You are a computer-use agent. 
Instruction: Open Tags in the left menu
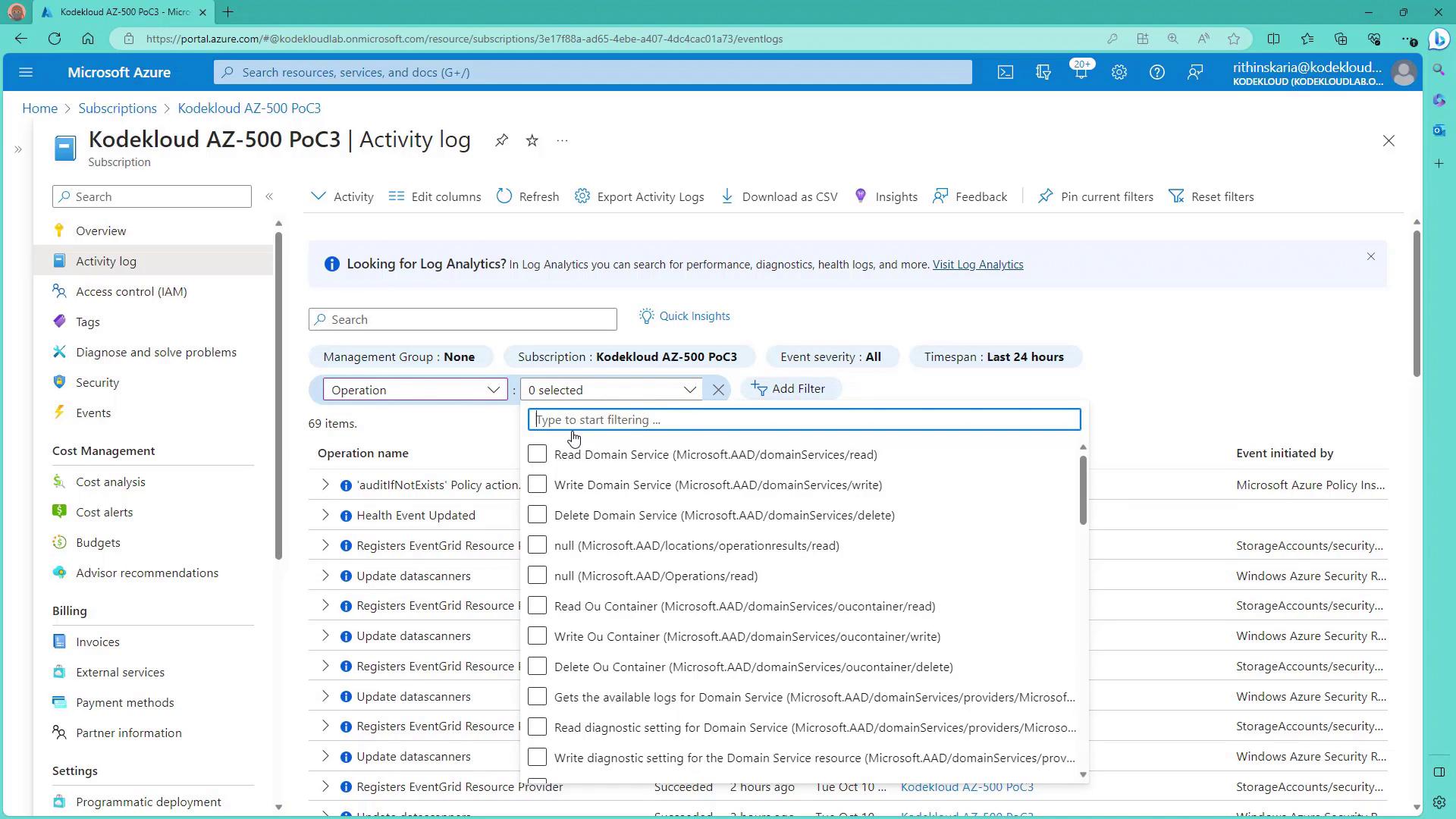[88, 322]
